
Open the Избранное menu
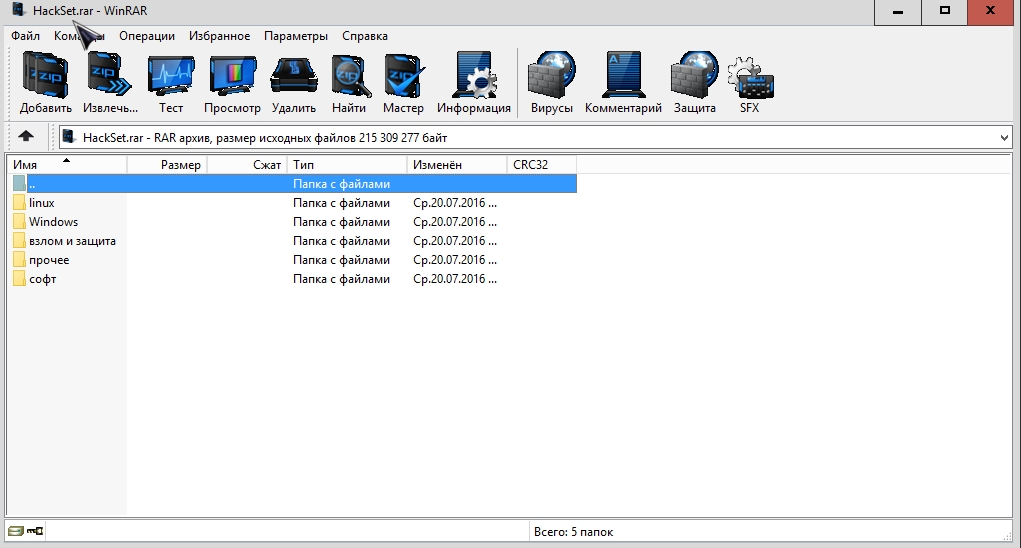(x=219, y=36)
